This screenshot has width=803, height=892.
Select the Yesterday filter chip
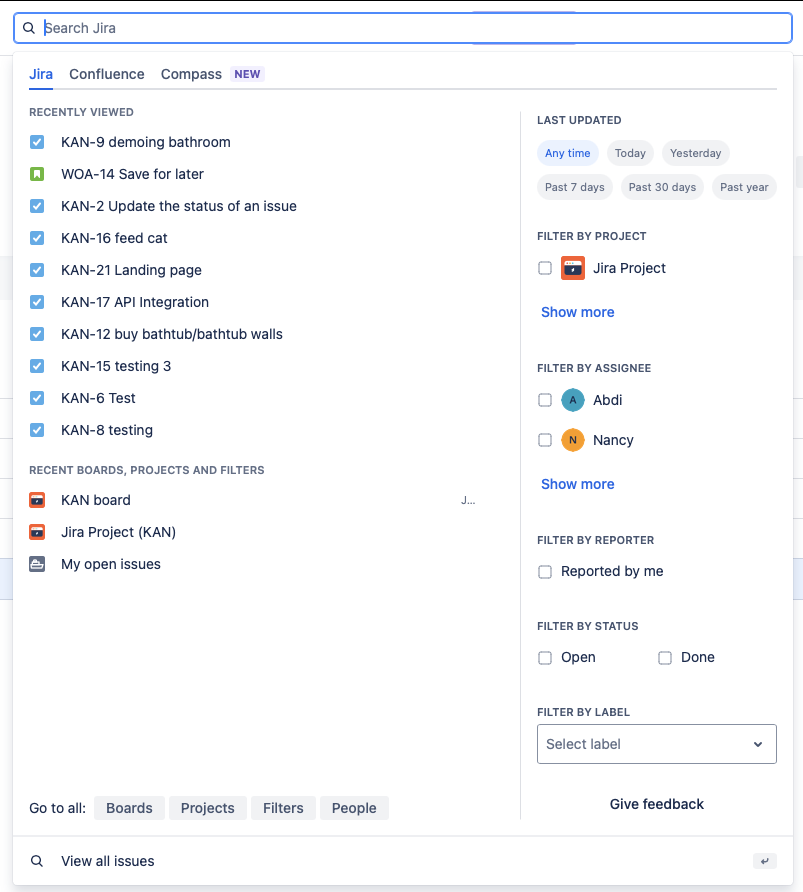(696, 153)
